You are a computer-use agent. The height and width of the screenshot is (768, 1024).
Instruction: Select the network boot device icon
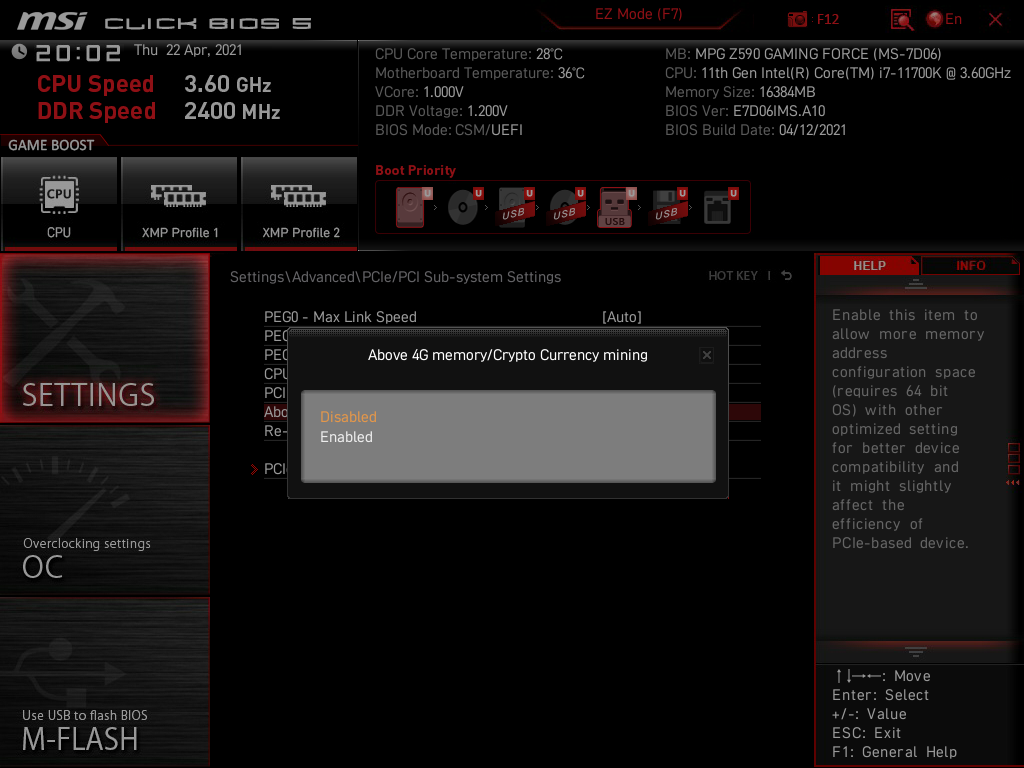point(720,207)
